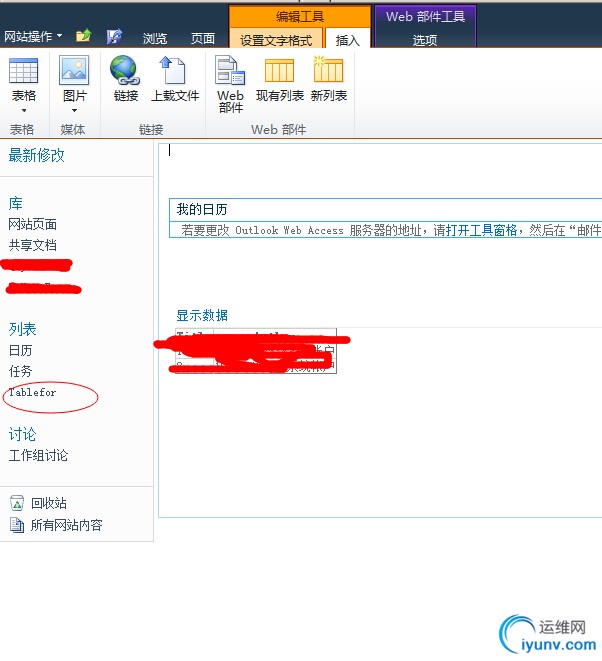
Task: Open the Options (选项) tab
Action: (x=425, y=40)
